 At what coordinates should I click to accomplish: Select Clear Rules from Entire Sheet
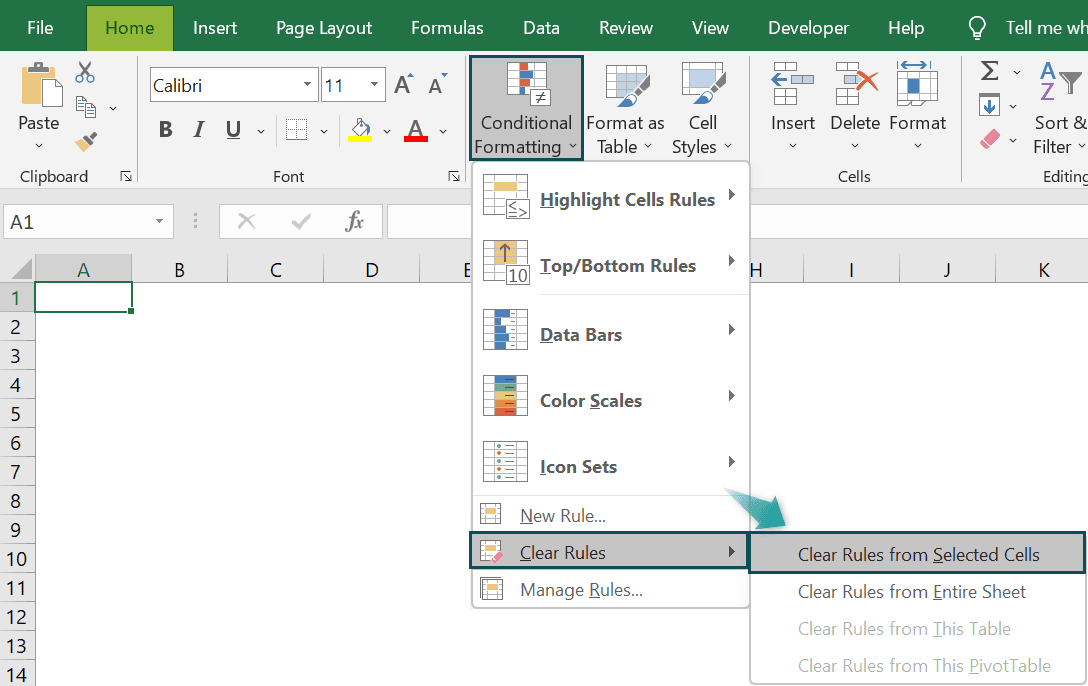(x=917, y=592)
